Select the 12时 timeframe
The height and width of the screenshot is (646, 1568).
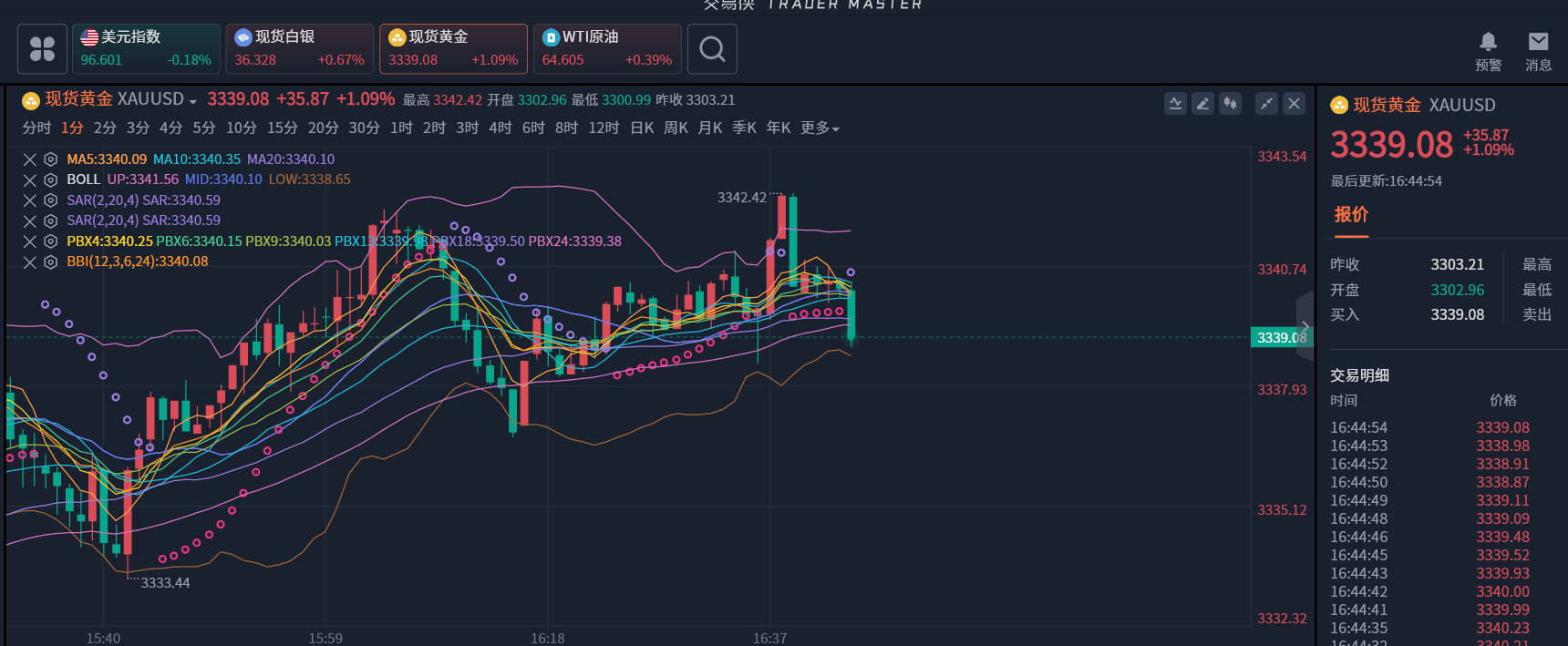tap(603, 128)
